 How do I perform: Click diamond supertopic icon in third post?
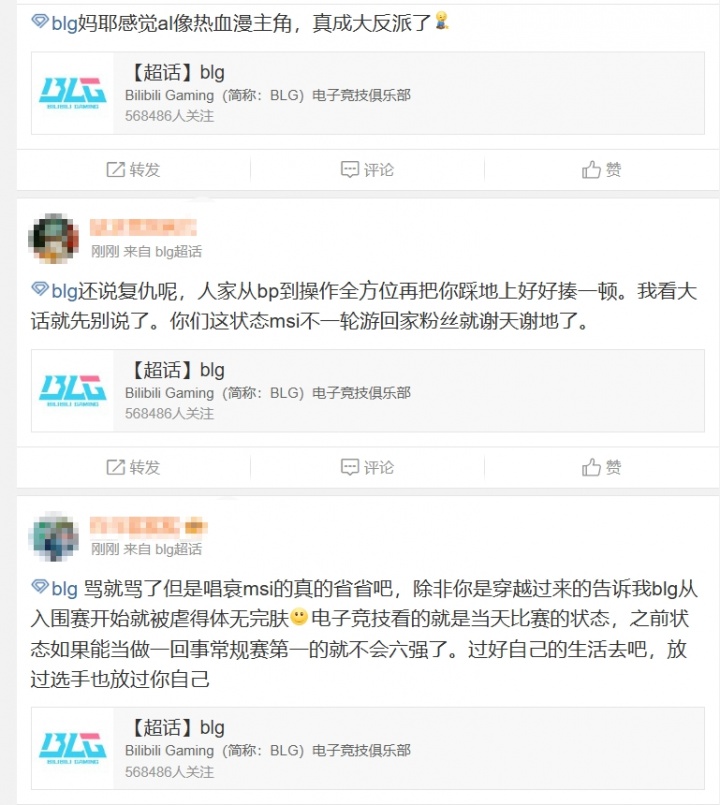click(x=40, y=586)
